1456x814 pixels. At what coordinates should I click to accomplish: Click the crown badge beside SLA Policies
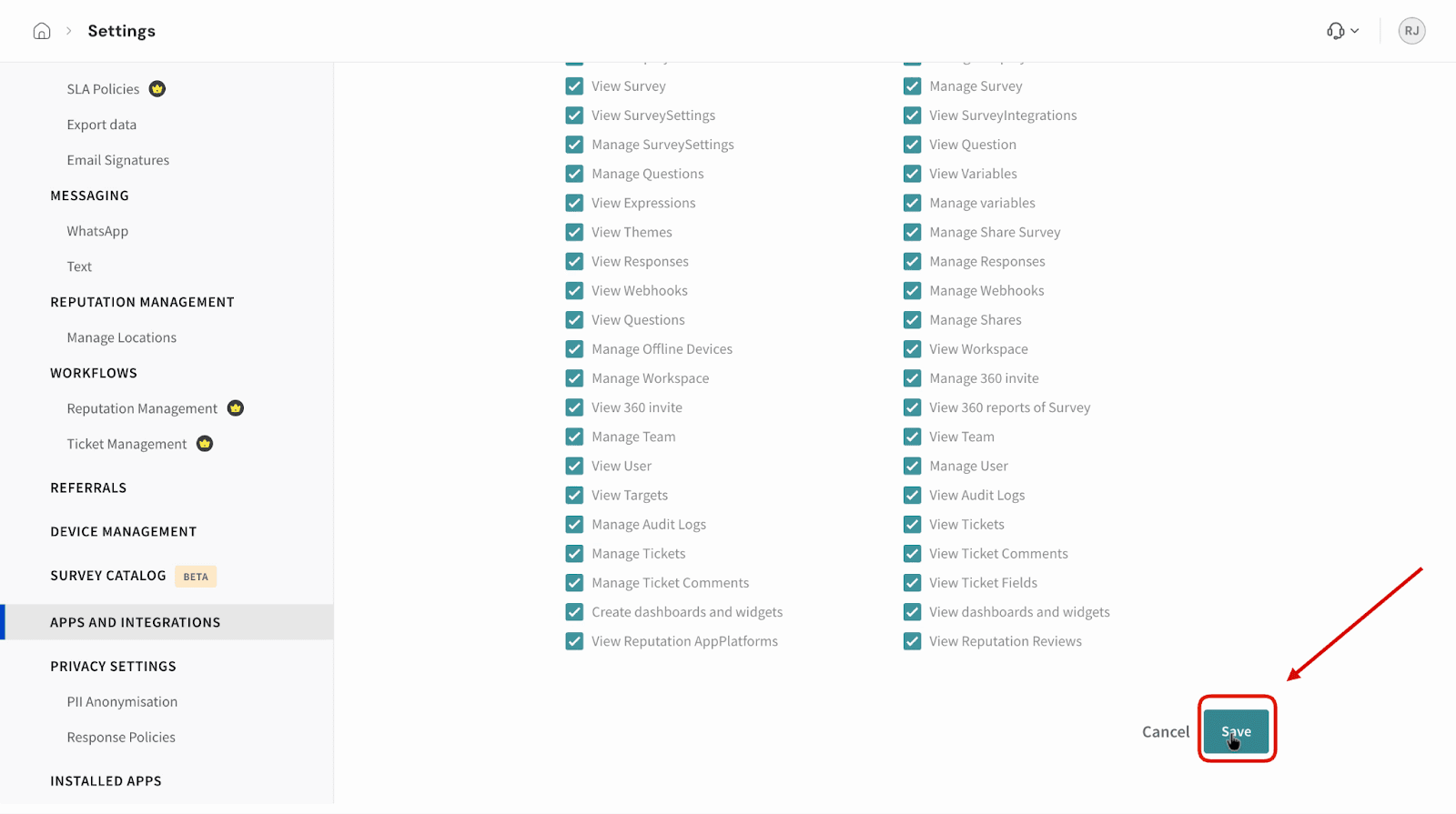click(x=157, y=89)
